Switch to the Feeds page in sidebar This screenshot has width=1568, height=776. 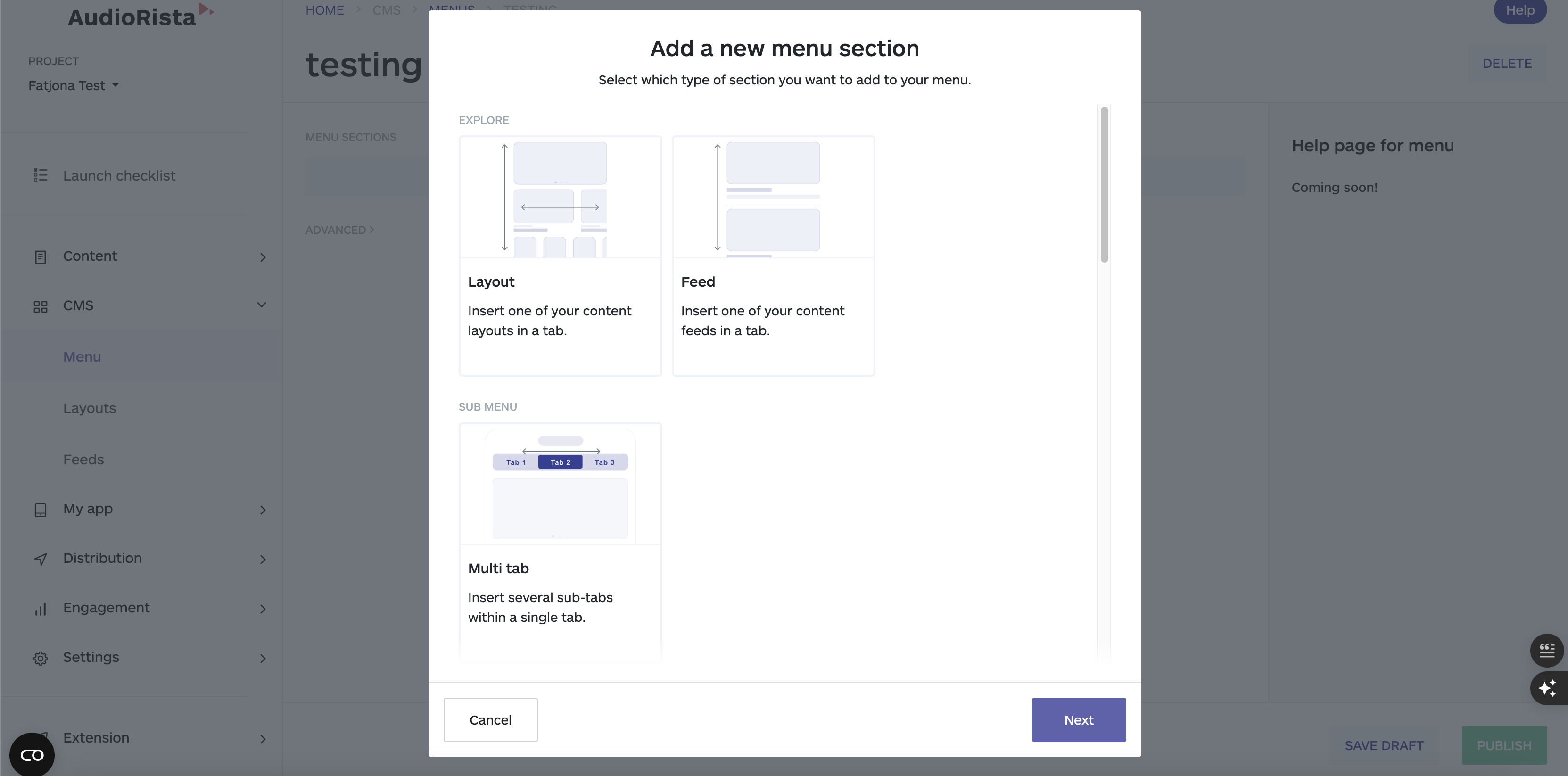[84, 459]
